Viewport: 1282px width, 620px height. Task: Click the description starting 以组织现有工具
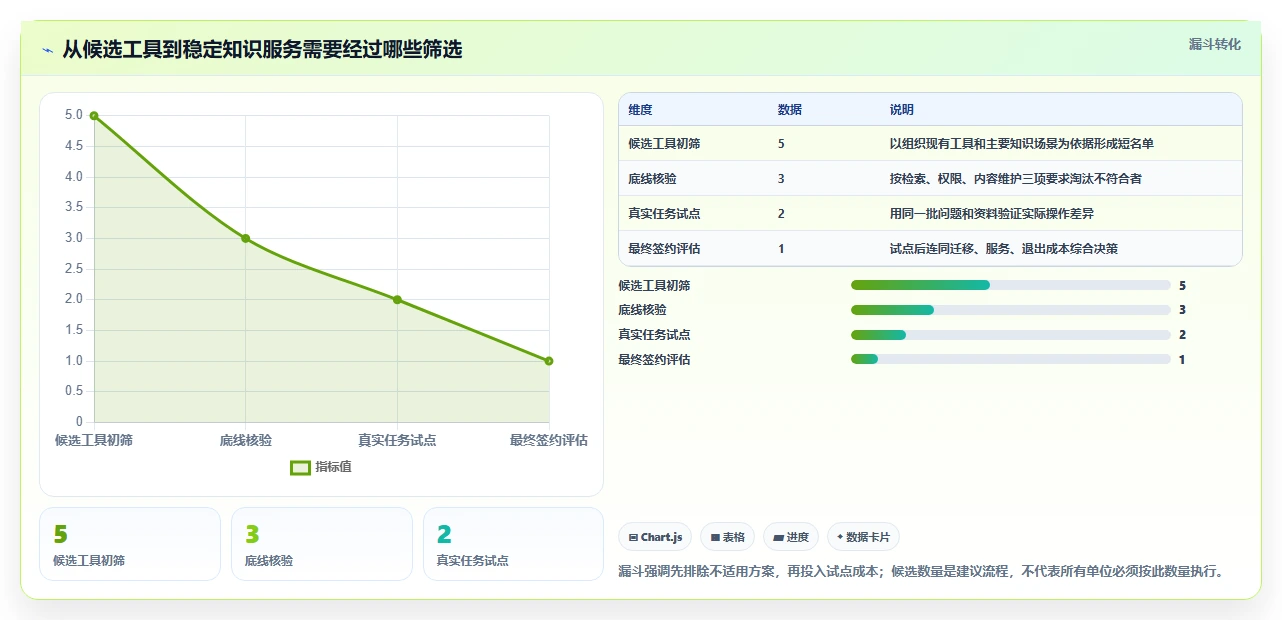[x=1022, y=144]
